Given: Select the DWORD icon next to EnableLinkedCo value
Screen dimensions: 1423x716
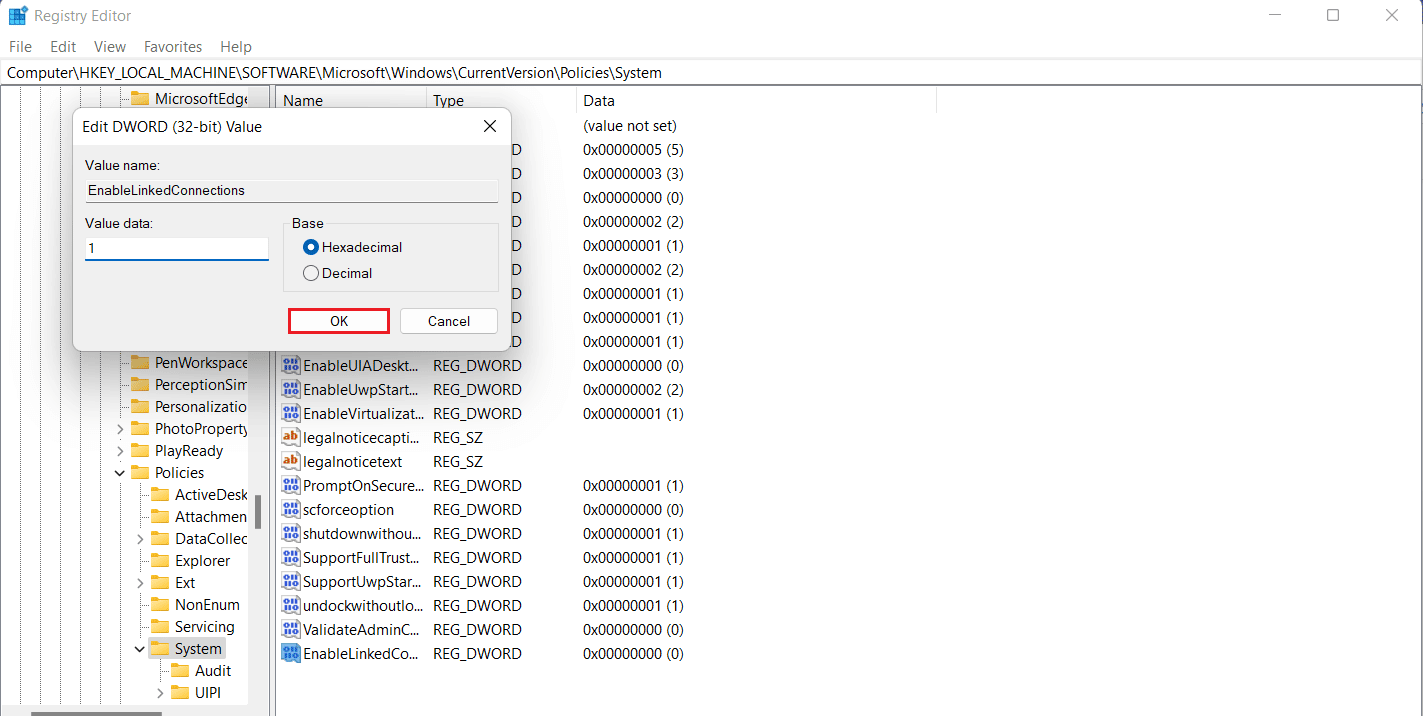Looking at the screenshot, I should [x=290, y=653].
